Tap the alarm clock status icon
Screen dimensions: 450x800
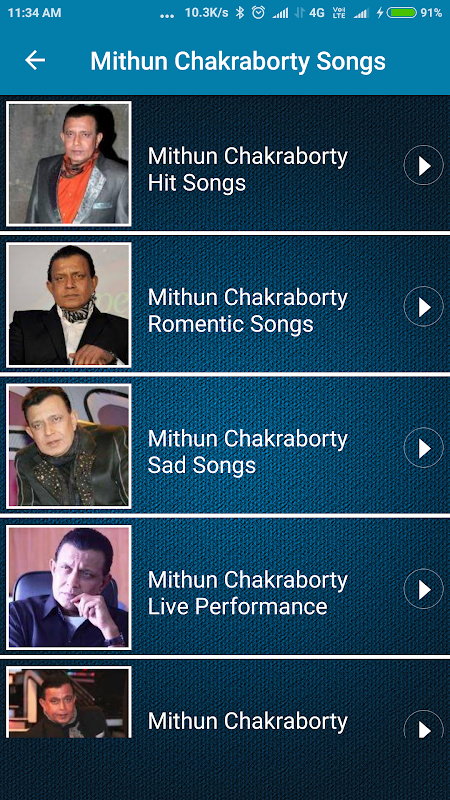point(259,13)
